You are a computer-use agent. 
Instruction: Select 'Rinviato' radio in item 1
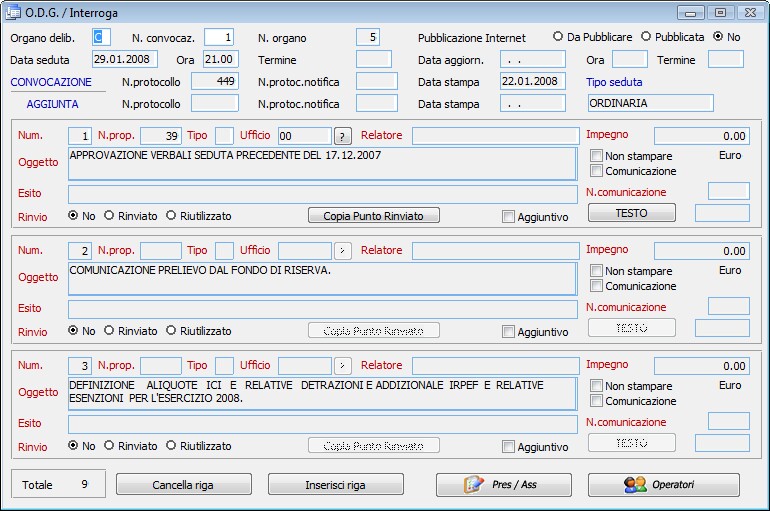(x=109, y=216)
